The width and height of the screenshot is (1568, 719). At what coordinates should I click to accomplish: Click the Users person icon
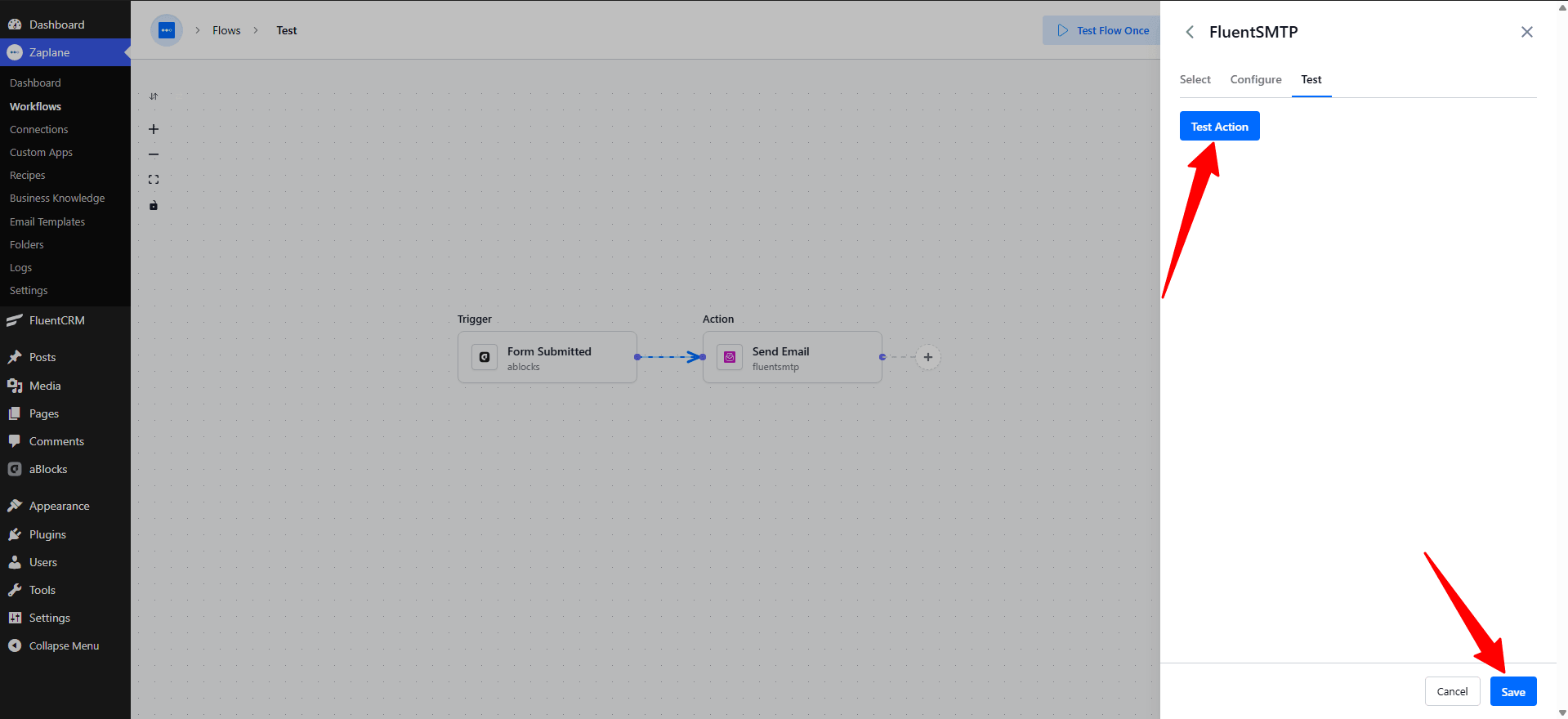[15, 562]
